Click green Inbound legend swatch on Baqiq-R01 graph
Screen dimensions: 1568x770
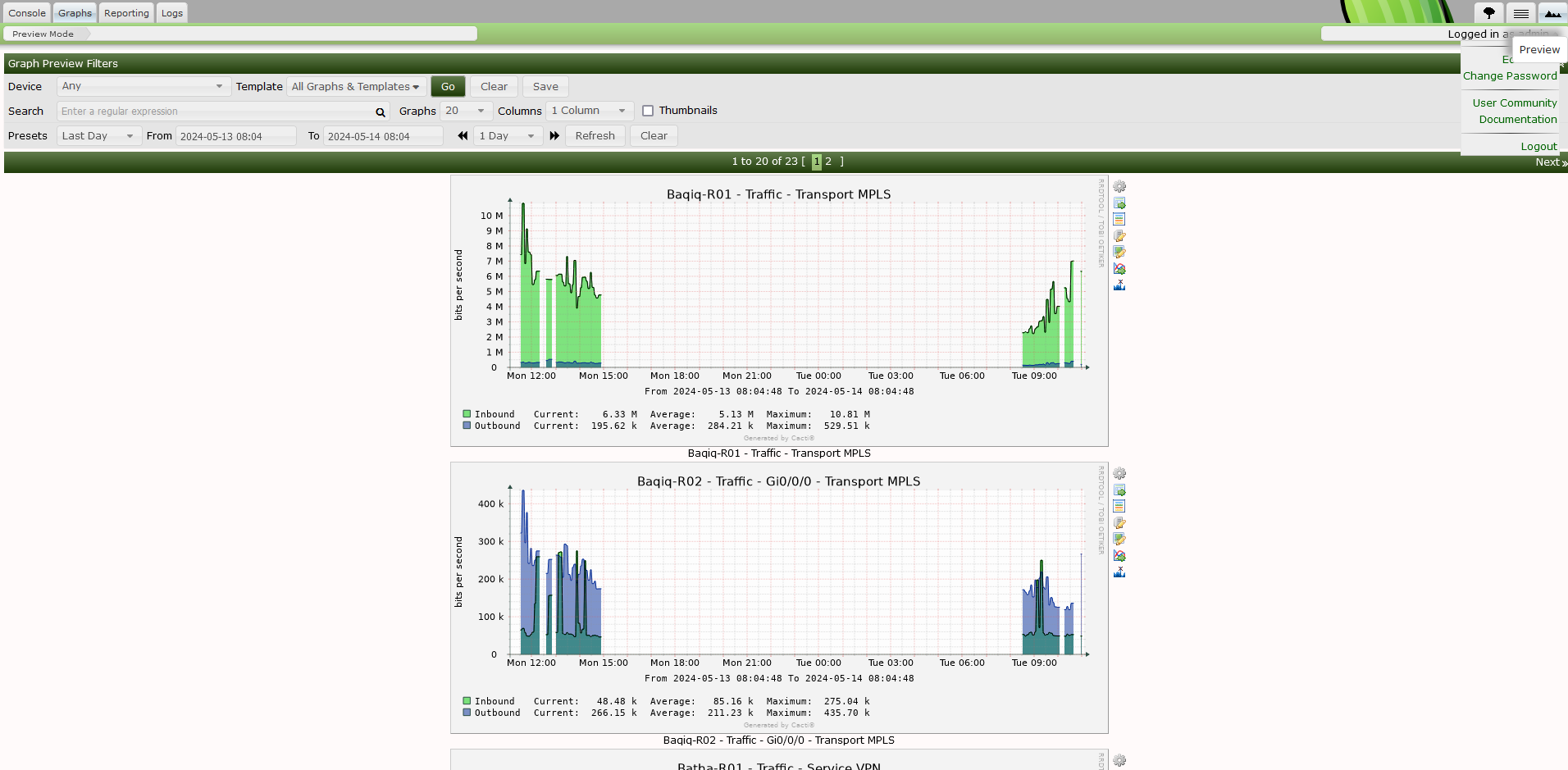coord(467,414)
